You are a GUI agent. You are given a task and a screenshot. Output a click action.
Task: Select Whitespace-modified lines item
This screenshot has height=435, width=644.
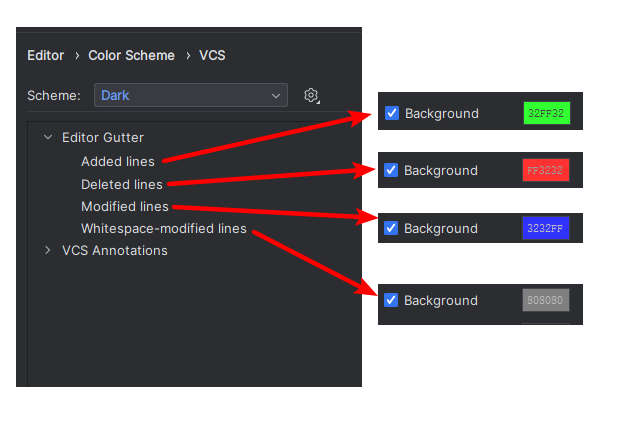point(164,228)
